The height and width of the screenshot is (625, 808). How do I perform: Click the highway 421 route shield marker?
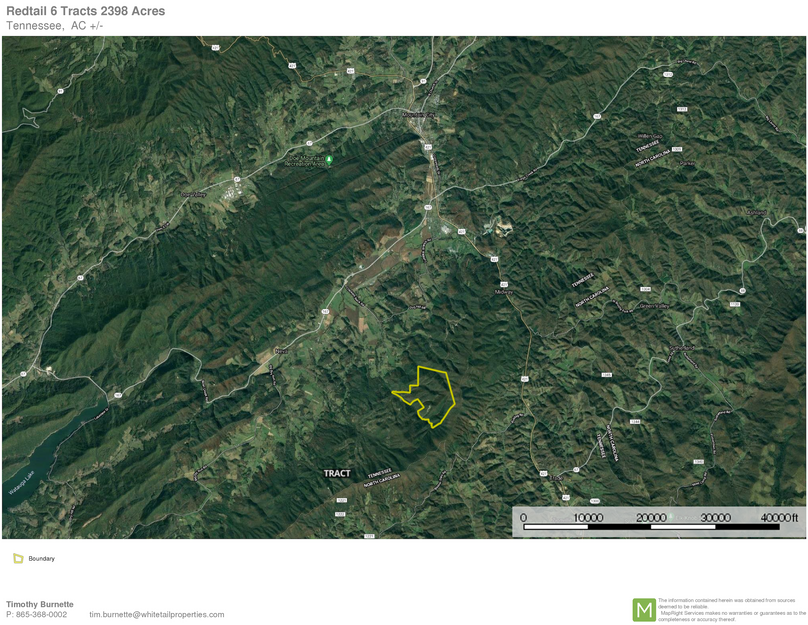[427, 146]
